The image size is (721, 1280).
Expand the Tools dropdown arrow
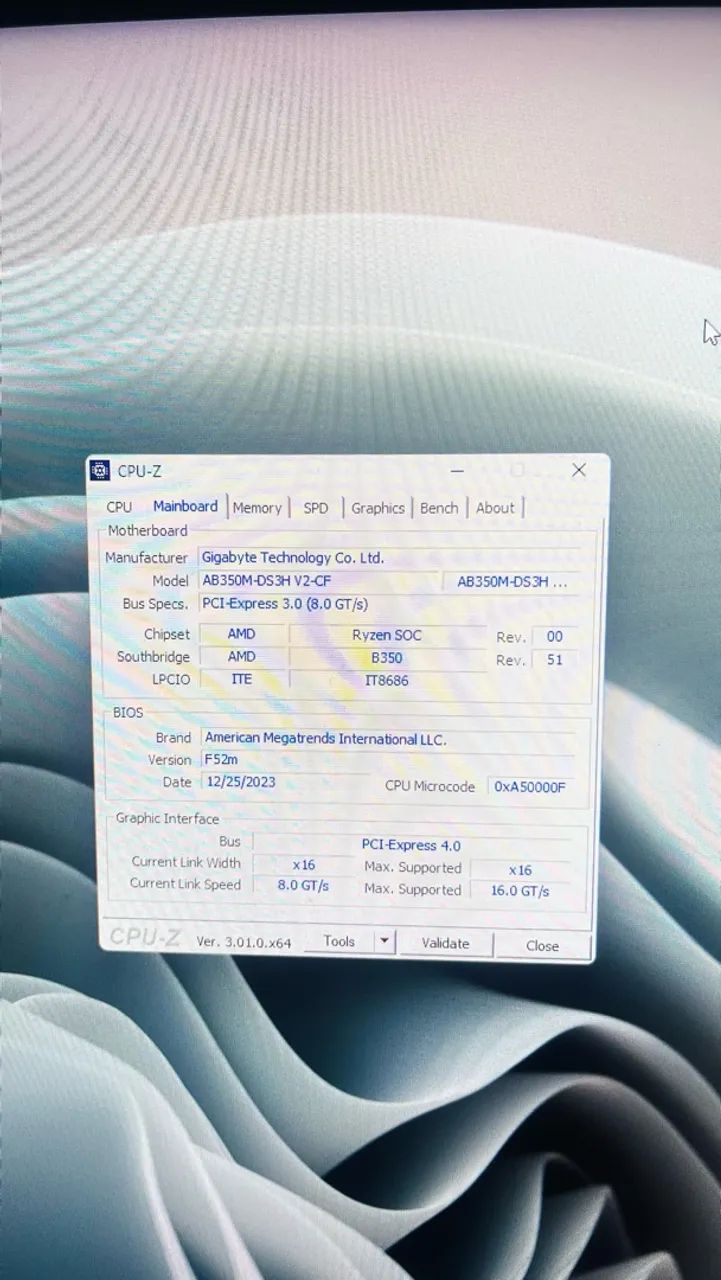pos(386,942)
